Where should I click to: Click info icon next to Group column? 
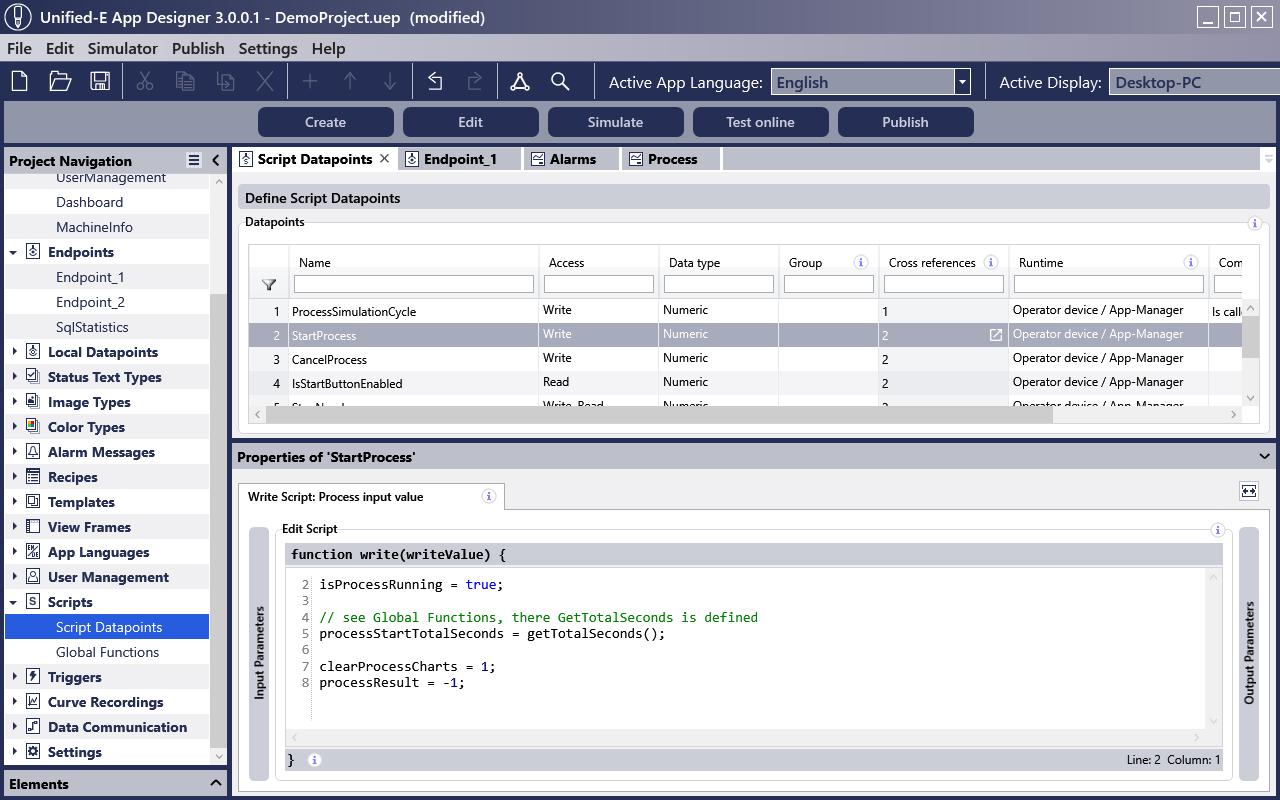tap(860, 263)
